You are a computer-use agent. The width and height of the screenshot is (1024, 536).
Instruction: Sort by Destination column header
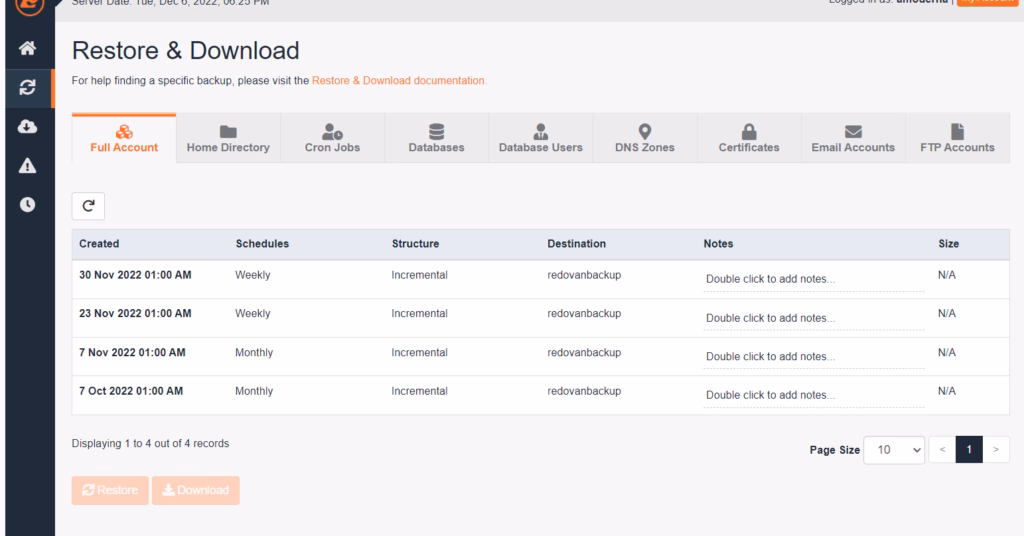(x=577, y=244)
